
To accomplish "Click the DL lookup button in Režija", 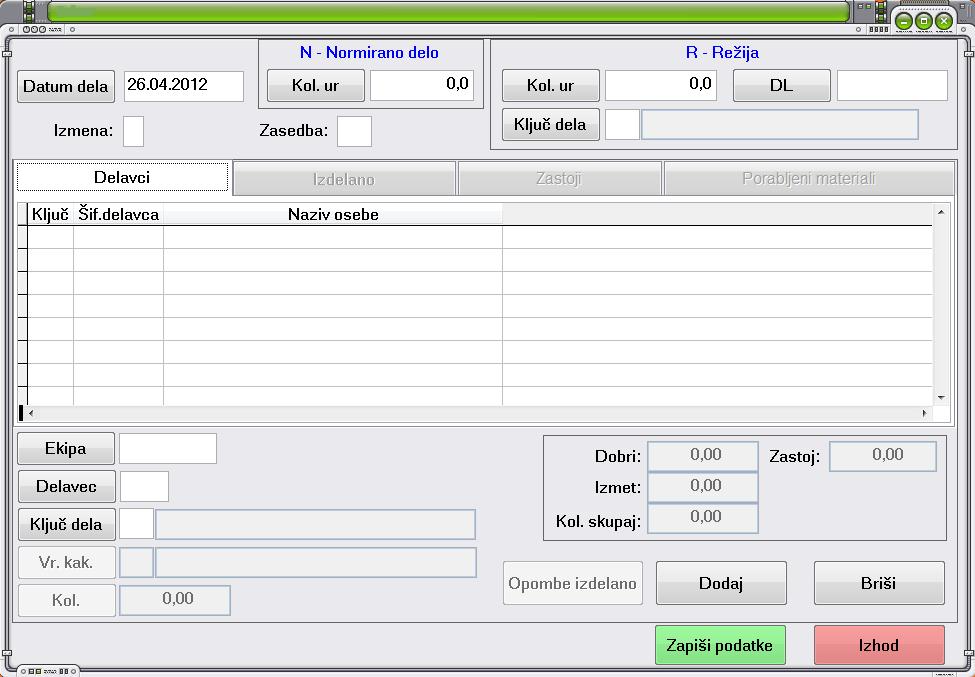I will point(782,85).
